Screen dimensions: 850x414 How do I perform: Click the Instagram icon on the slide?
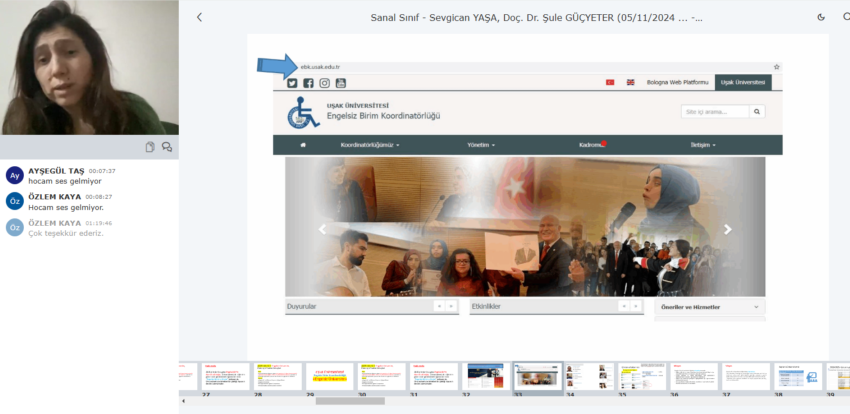point(324,83)
